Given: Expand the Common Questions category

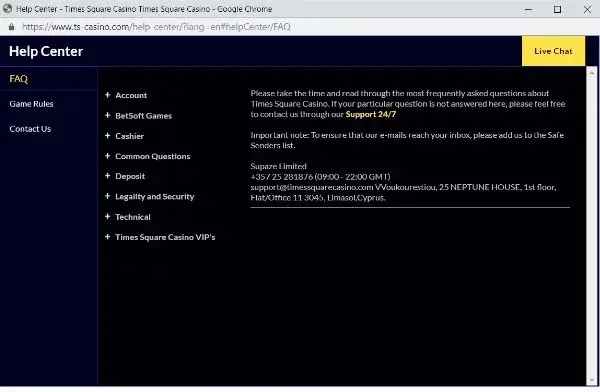Looking at the screenshot, I should tap(153, 156).
